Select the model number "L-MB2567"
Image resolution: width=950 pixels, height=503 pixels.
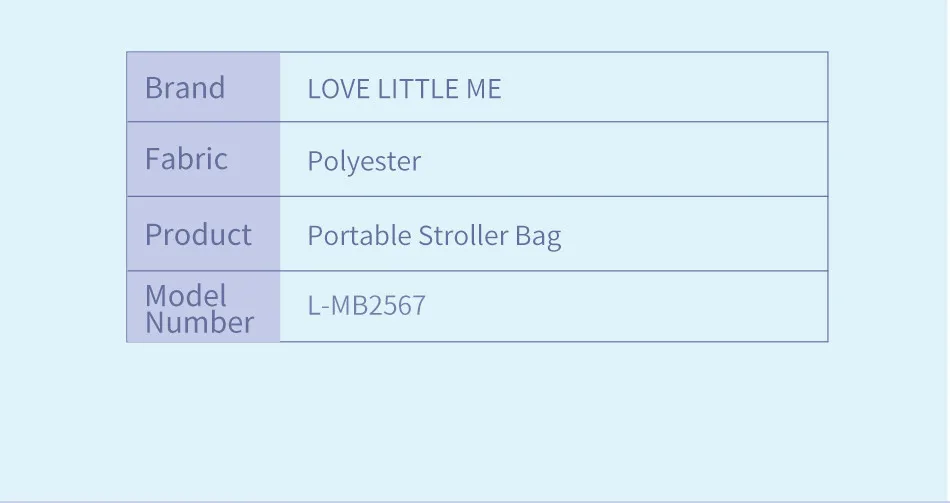point(366,306)
